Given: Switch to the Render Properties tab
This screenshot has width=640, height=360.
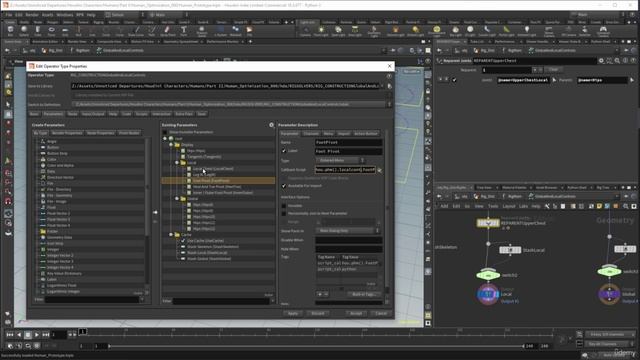Looking at the screenshot, I should click(x=67, y=133).
